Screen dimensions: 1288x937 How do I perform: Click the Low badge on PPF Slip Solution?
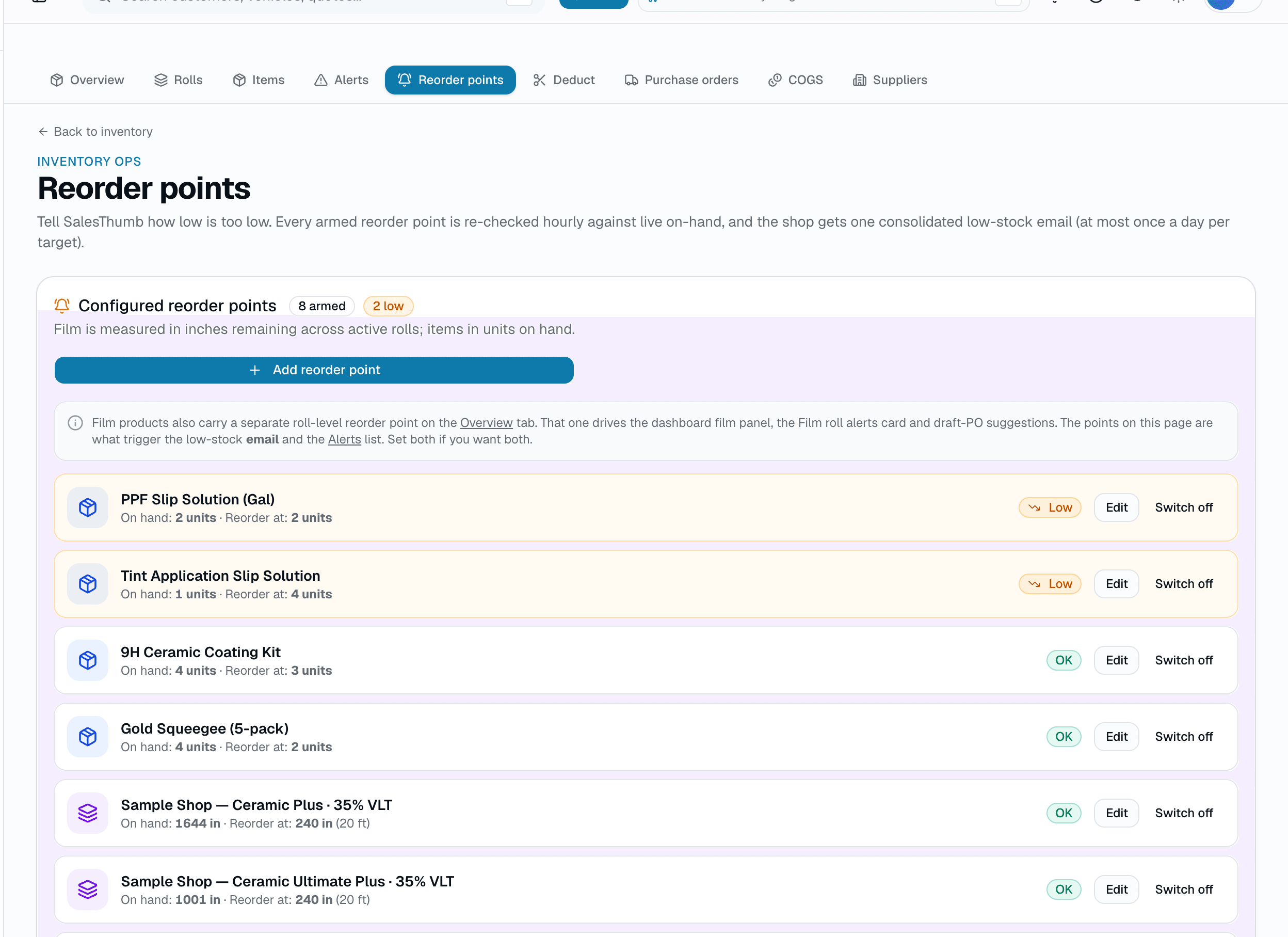click(1050, 507)
